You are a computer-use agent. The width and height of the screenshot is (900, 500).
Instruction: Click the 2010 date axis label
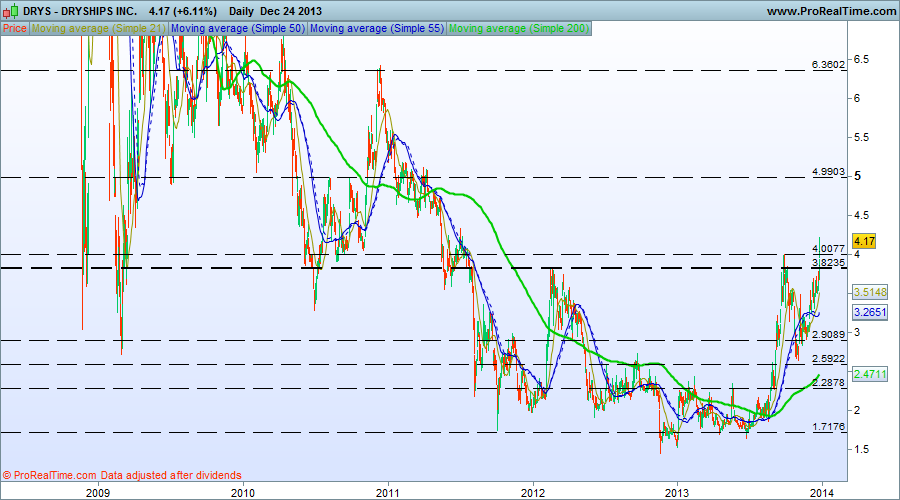[243, 493]
